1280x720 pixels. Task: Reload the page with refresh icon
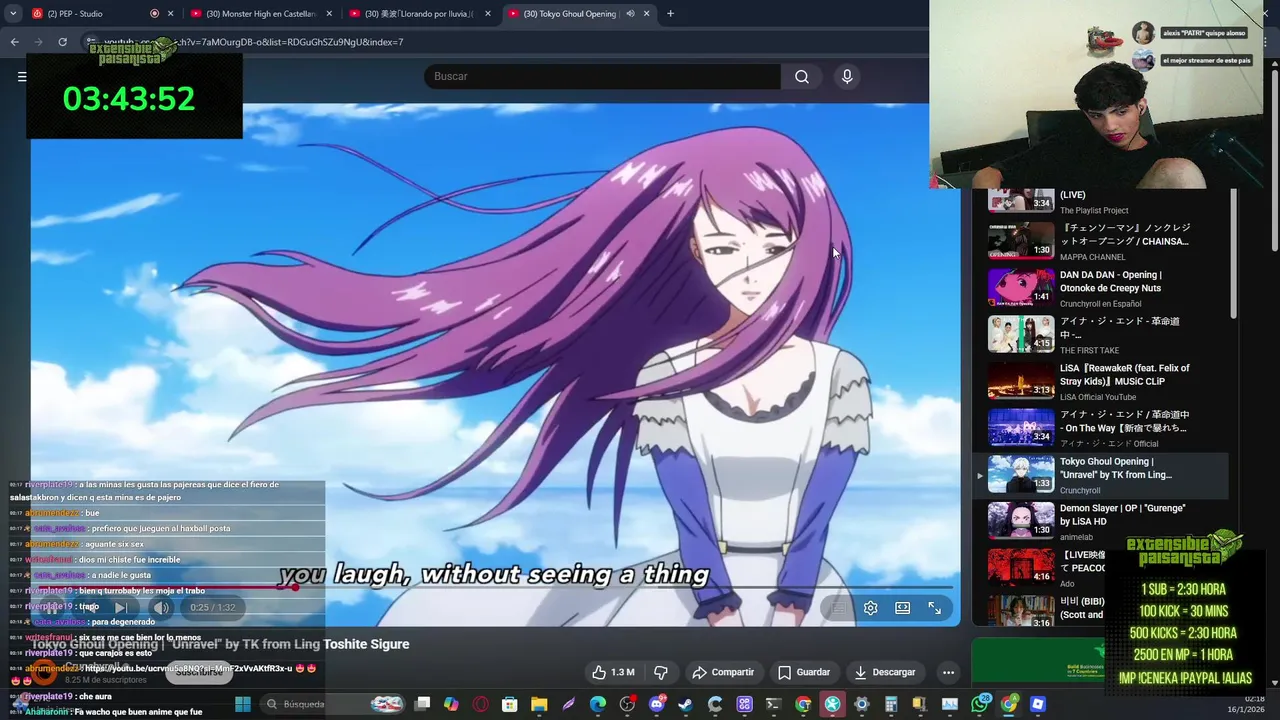pyautogui.click(x=62, y=42)
